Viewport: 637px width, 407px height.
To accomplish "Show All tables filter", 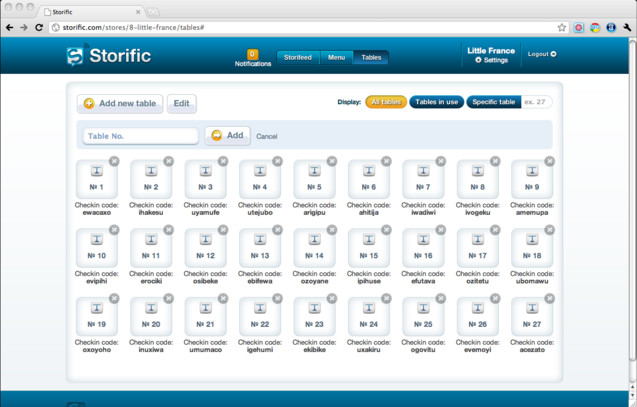I will [x=385, y=102].
